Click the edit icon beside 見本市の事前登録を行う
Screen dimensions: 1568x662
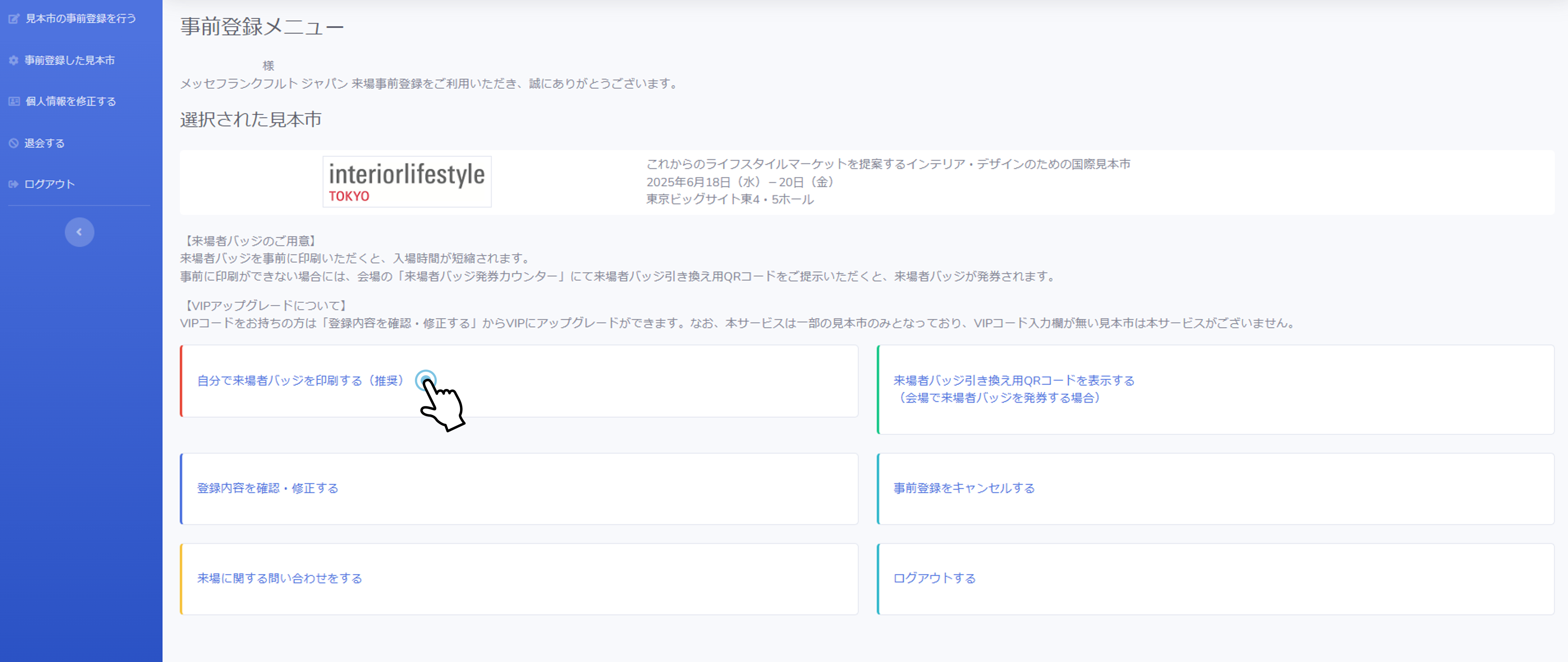click(x=14, y=19)
